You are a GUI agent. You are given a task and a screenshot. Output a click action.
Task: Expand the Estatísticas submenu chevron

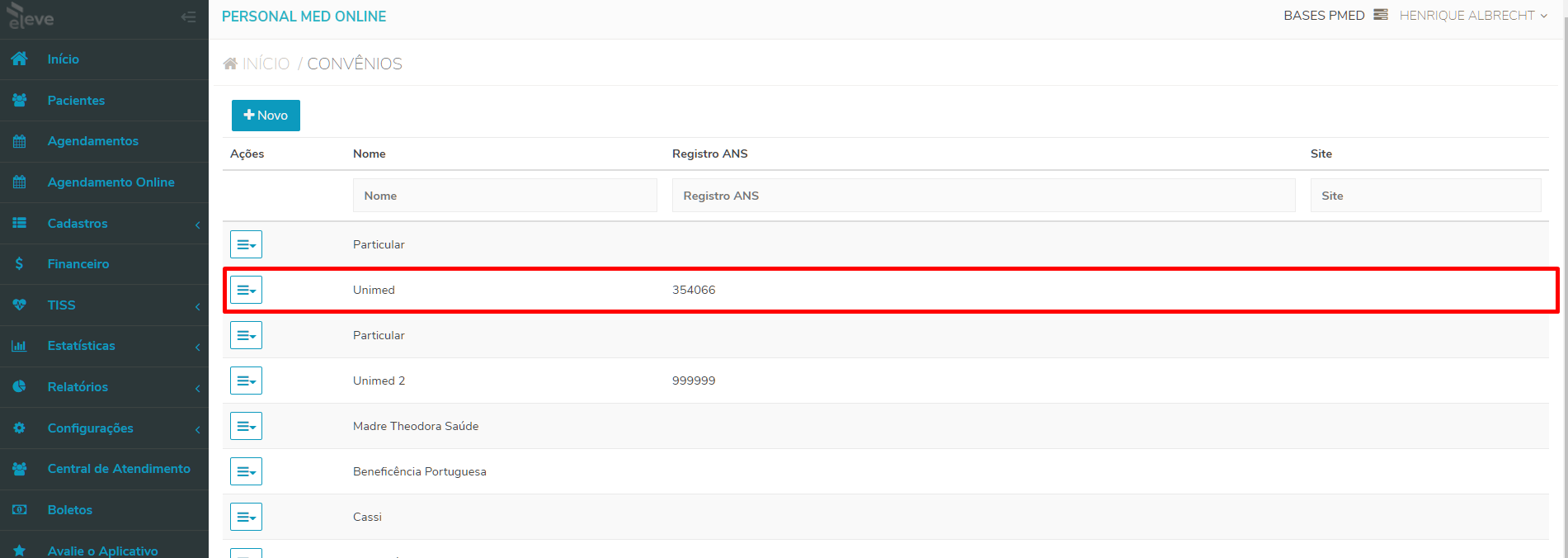tap(198, 347)
